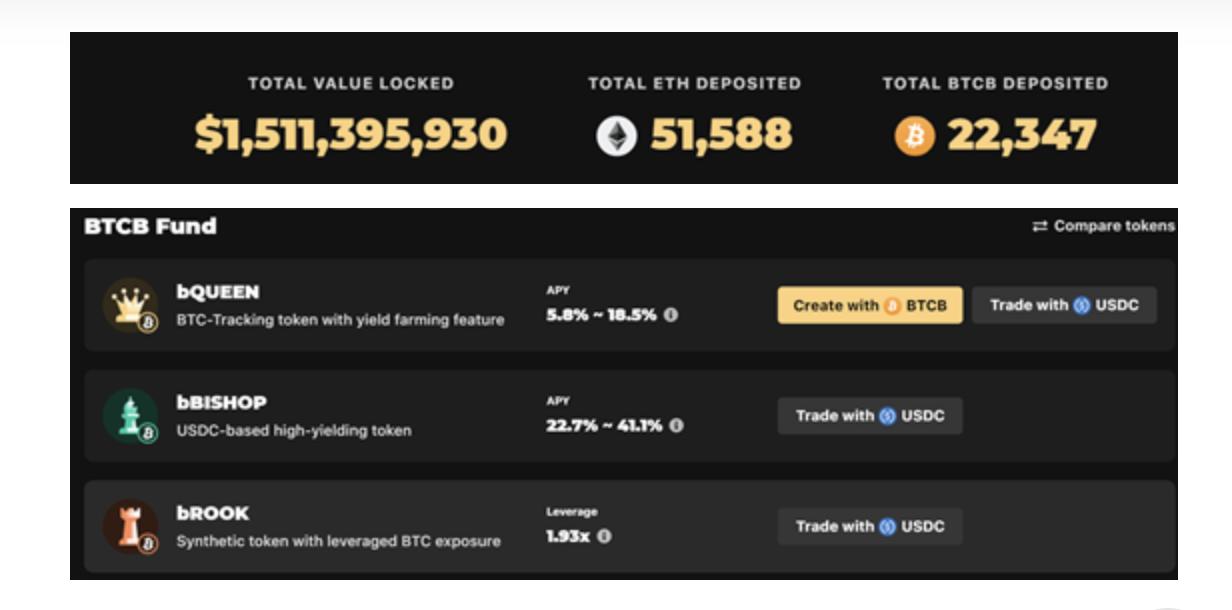Select the bQUEEN token name
Screen dimensions: 1232x610
tap(217, 292)
